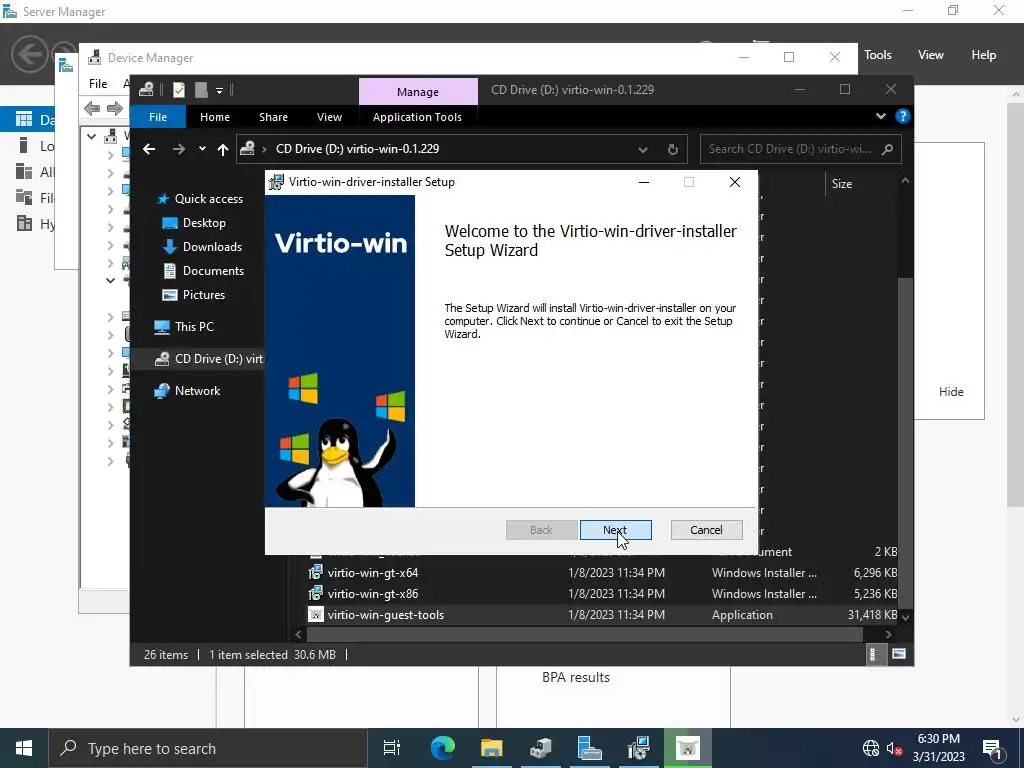Click Device Manager back arrow toolbar icon

coord(92,108)
